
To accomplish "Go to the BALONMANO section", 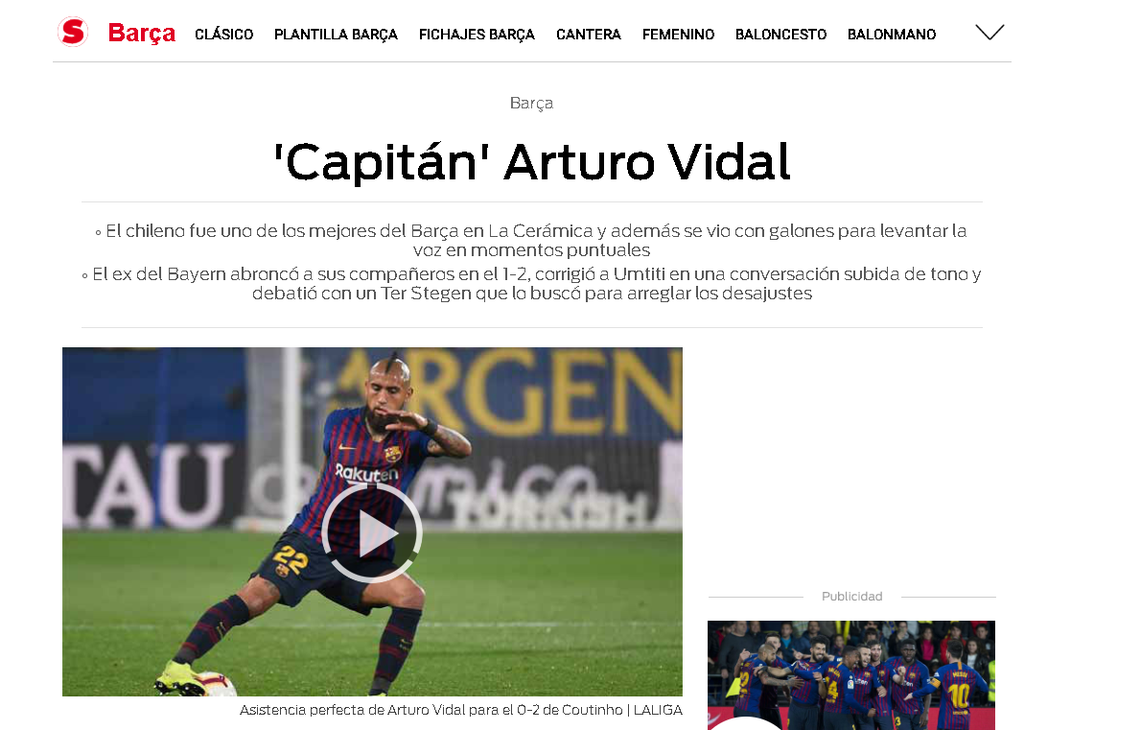I will [892, 34].
